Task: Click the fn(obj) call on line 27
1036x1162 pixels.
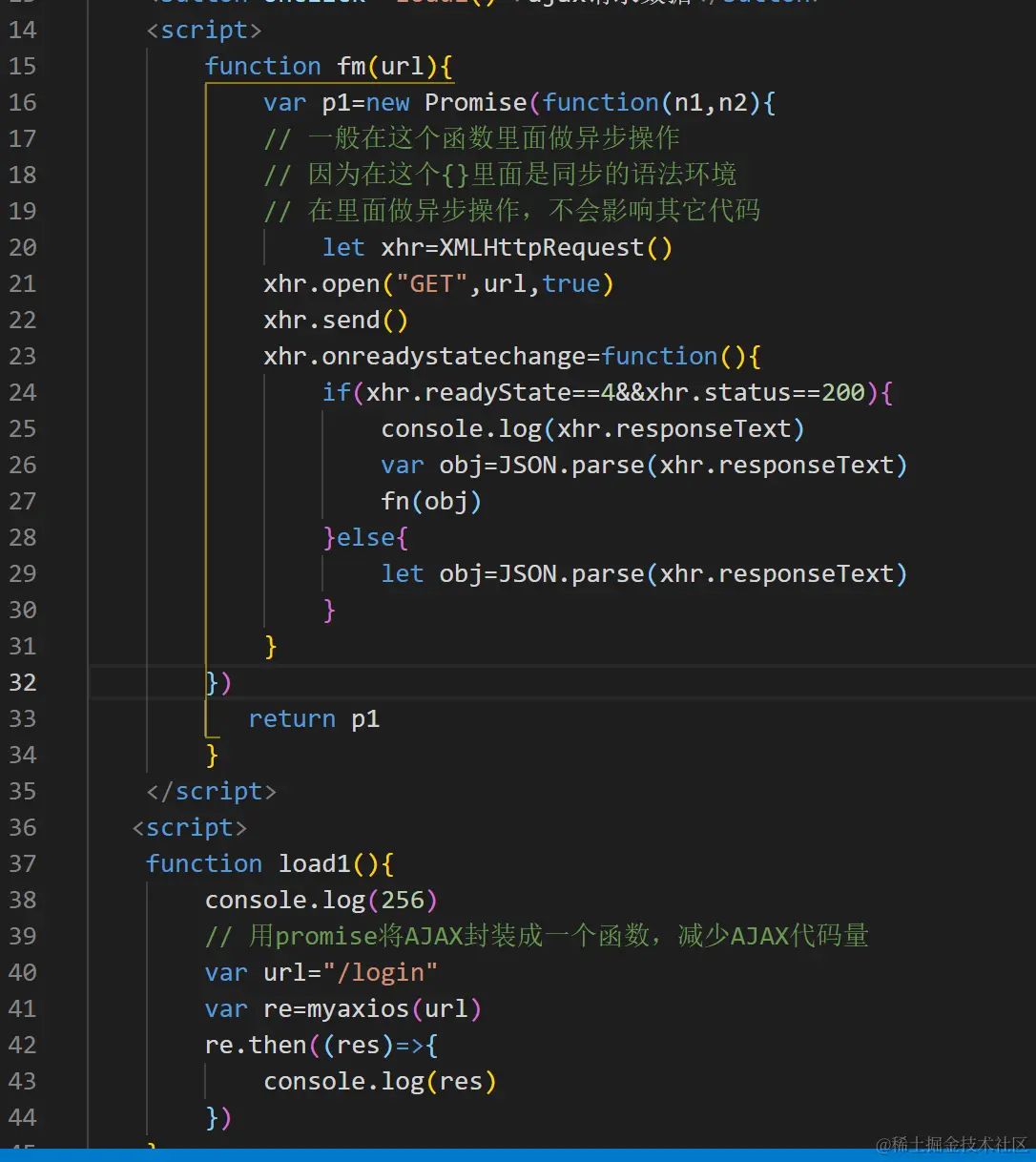Action: click(x=432, y=501)
